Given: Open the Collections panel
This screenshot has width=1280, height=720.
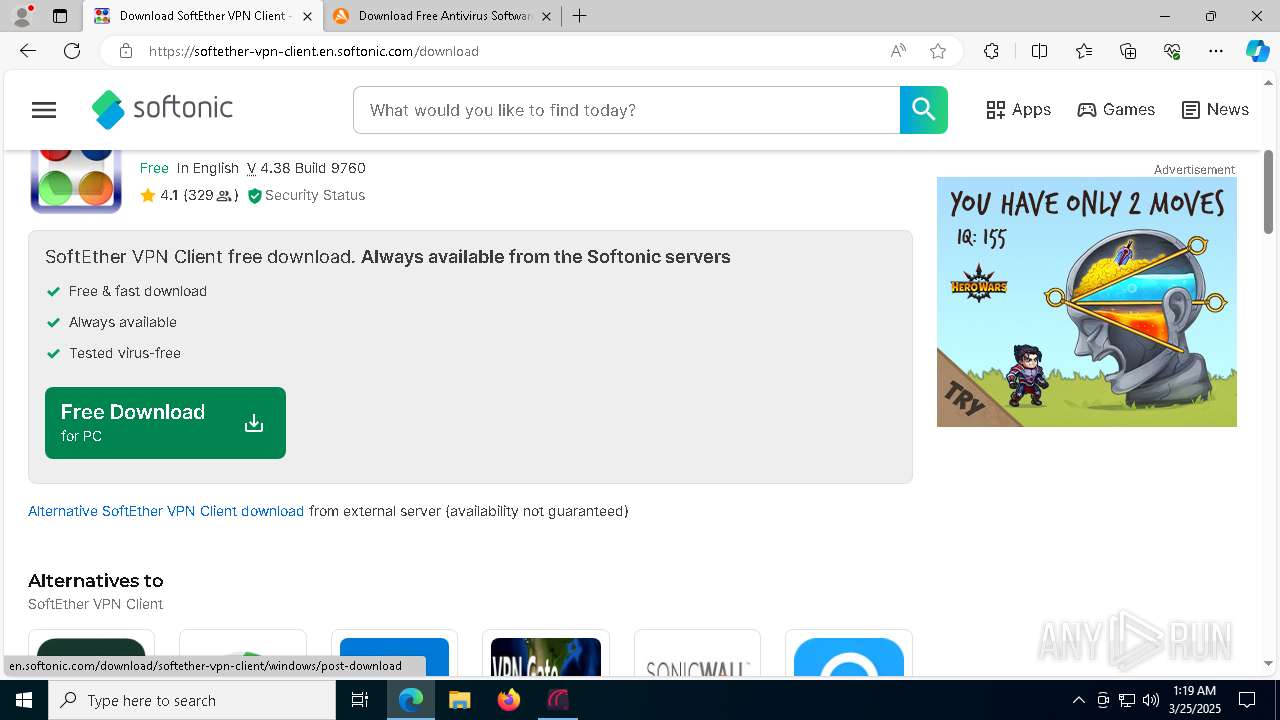Looking at the screenshot, I should pyautogui.click(x=1128, y=51).
